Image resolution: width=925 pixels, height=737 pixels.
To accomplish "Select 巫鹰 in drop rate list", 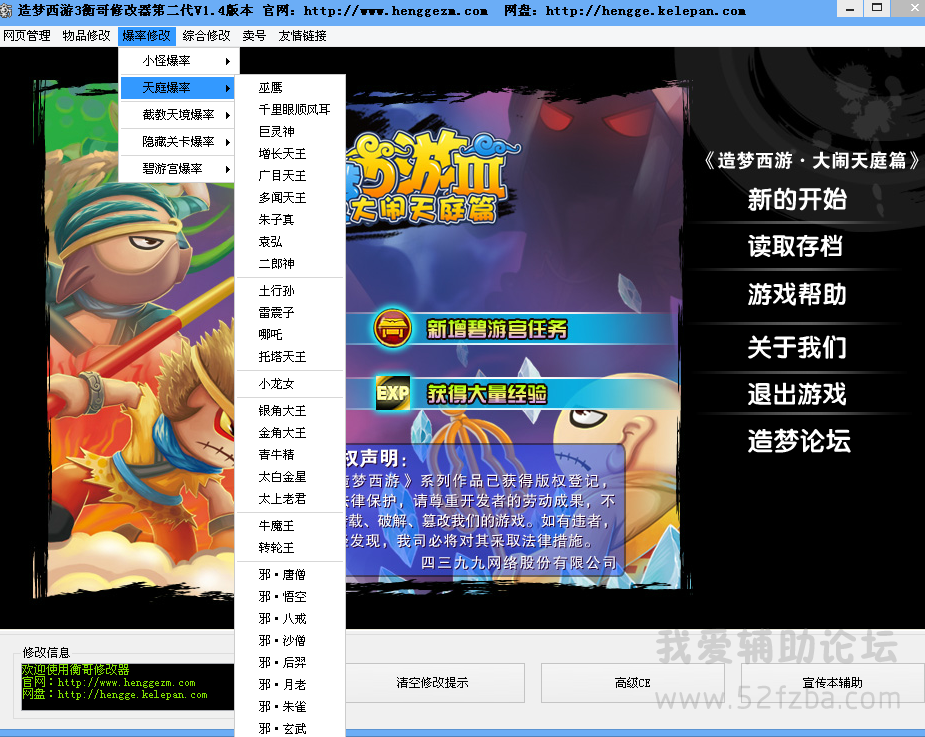I will [x=290, y=88].
